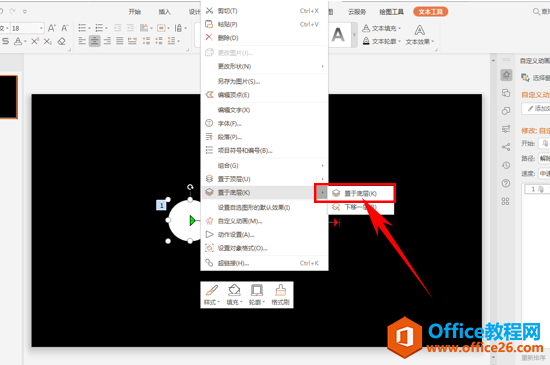The height and width of the screenshot is (365, 550).
Task: Toggle center text alignment
Action: tap(94, 41)
